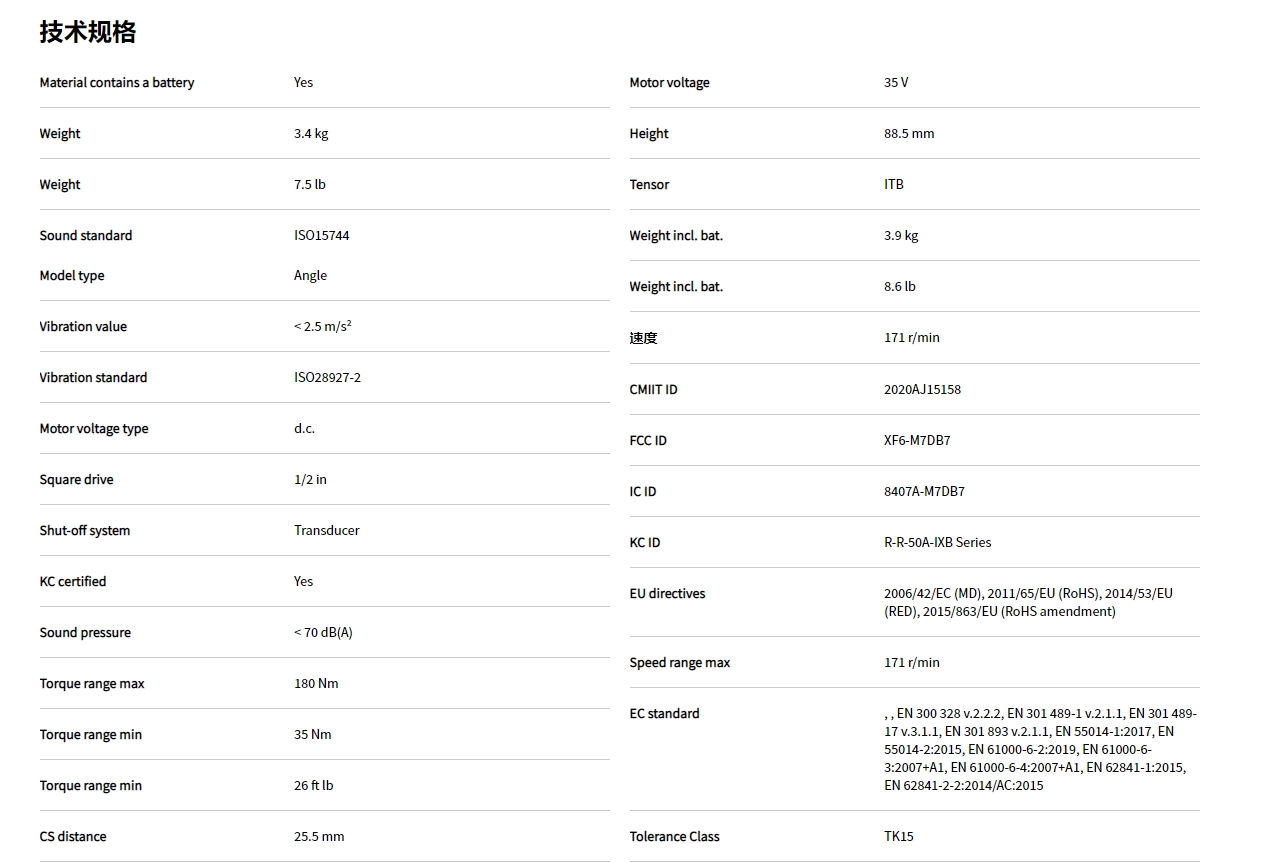The width and height of the screenshot is (1267, 863).
Task: Click the 3.4 kg weight value
Action: [x=311, y=134]
